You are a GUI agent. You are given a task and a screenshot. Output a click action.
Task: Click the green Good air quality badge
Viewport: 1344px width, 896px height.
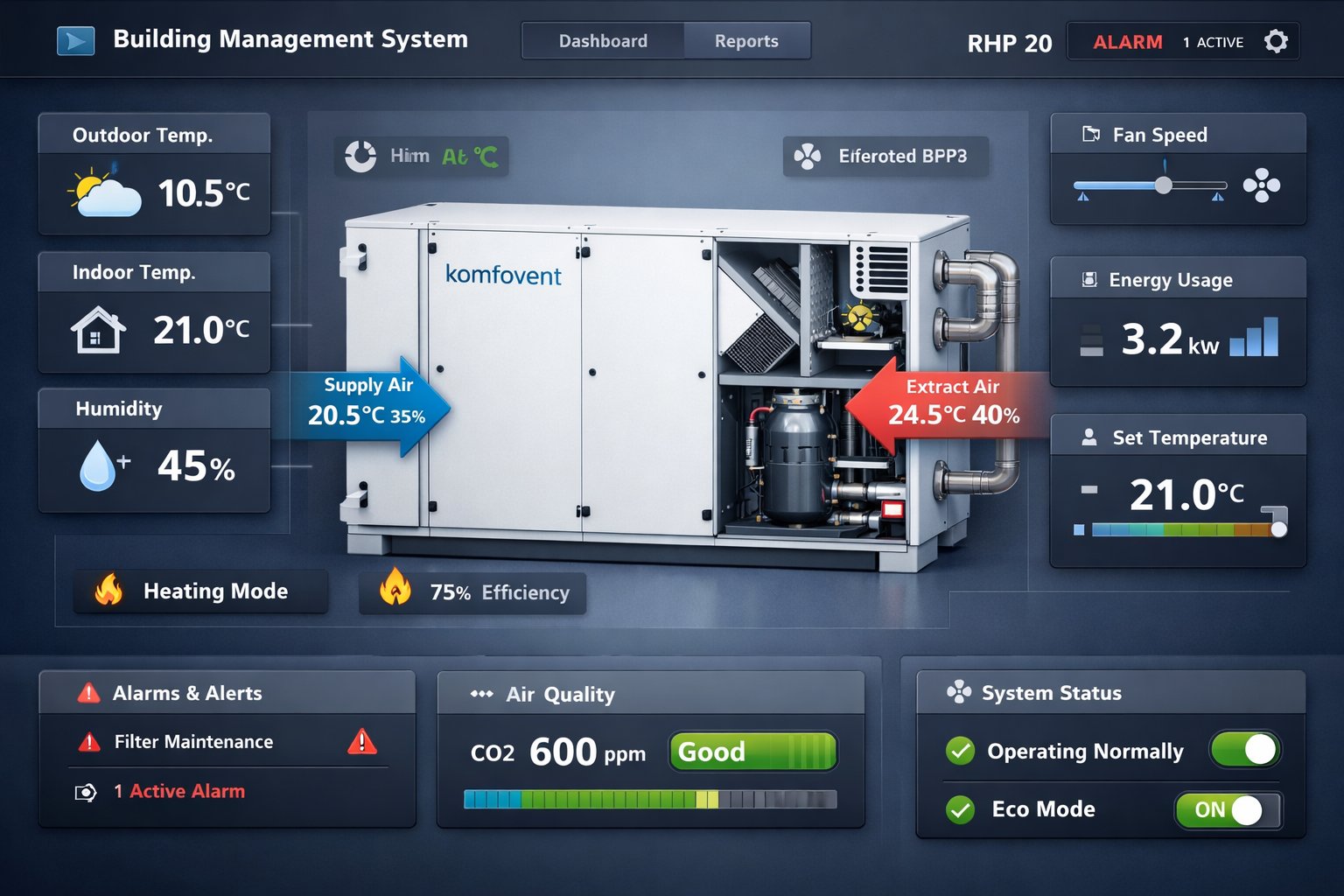[752, 752]
